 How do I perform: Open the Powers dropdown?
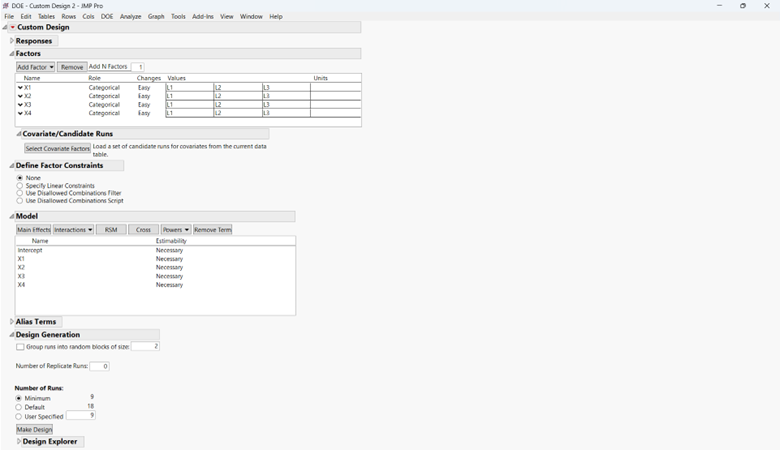click(x=176, y=230)
